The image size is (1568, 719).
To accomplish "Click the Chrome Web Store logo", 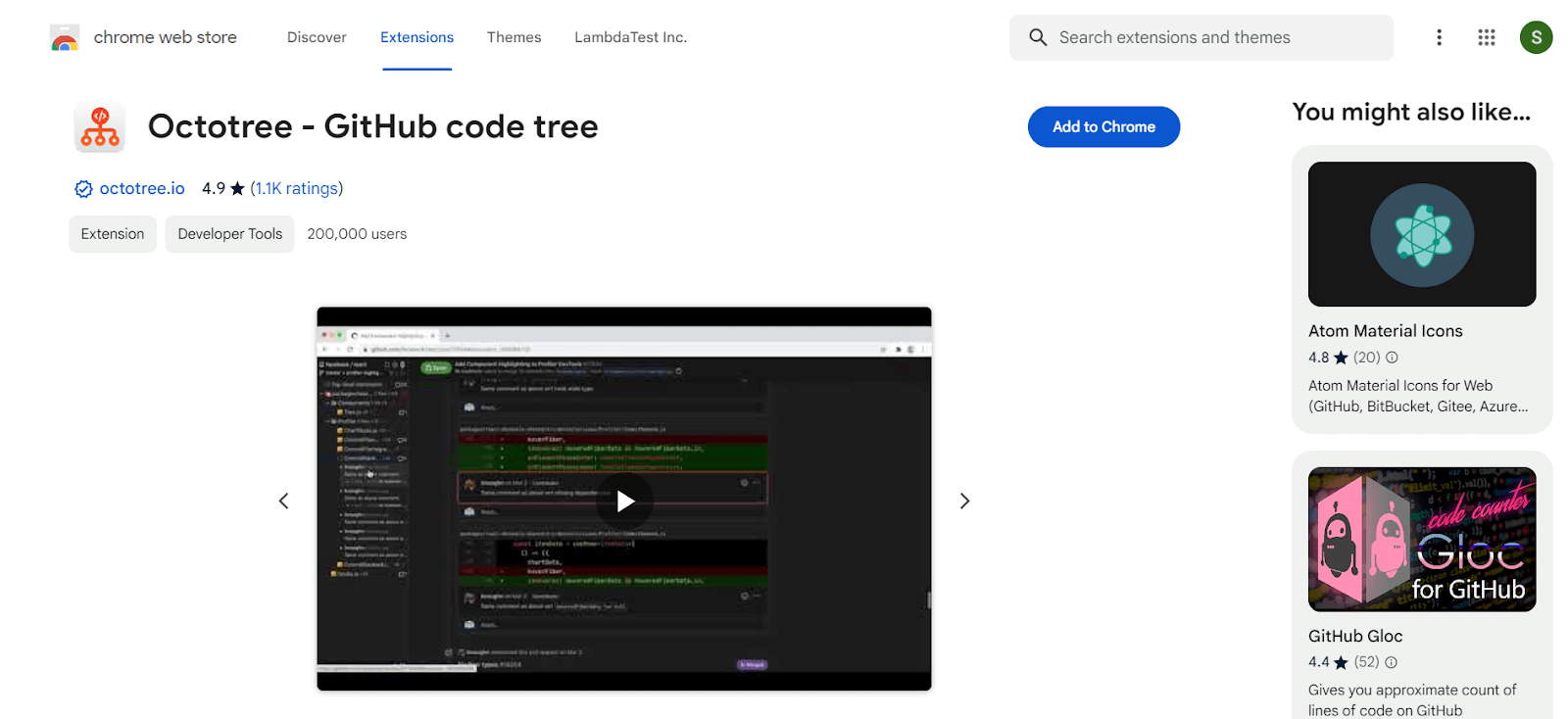I will [x=65, y=38].
